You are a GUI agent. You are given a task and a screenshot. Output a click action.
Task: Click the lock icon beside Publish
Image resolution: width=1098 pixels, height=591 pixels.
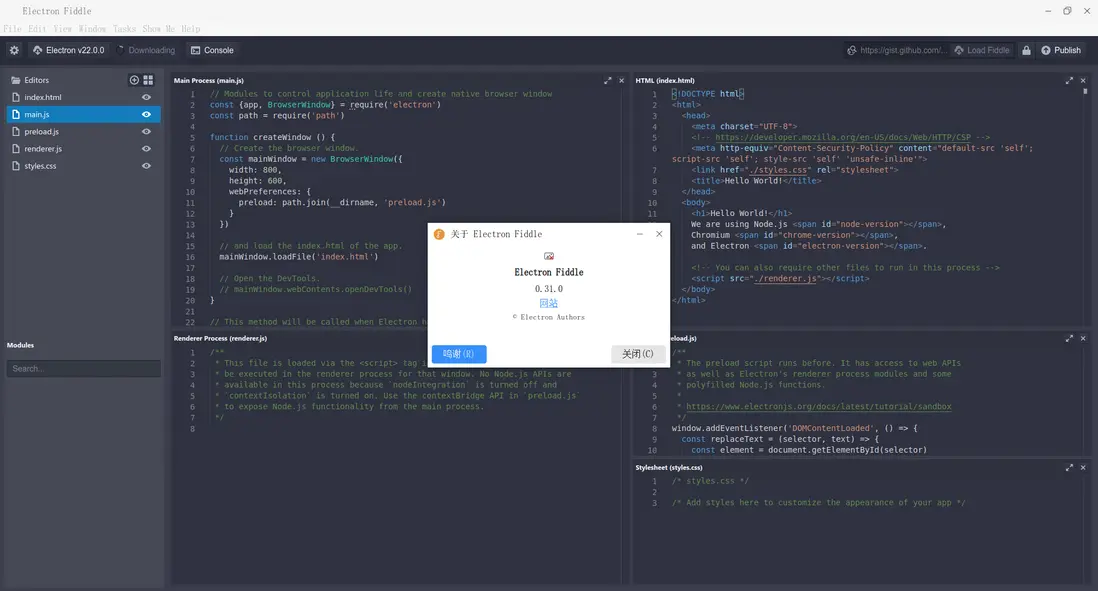point(1025,50)
